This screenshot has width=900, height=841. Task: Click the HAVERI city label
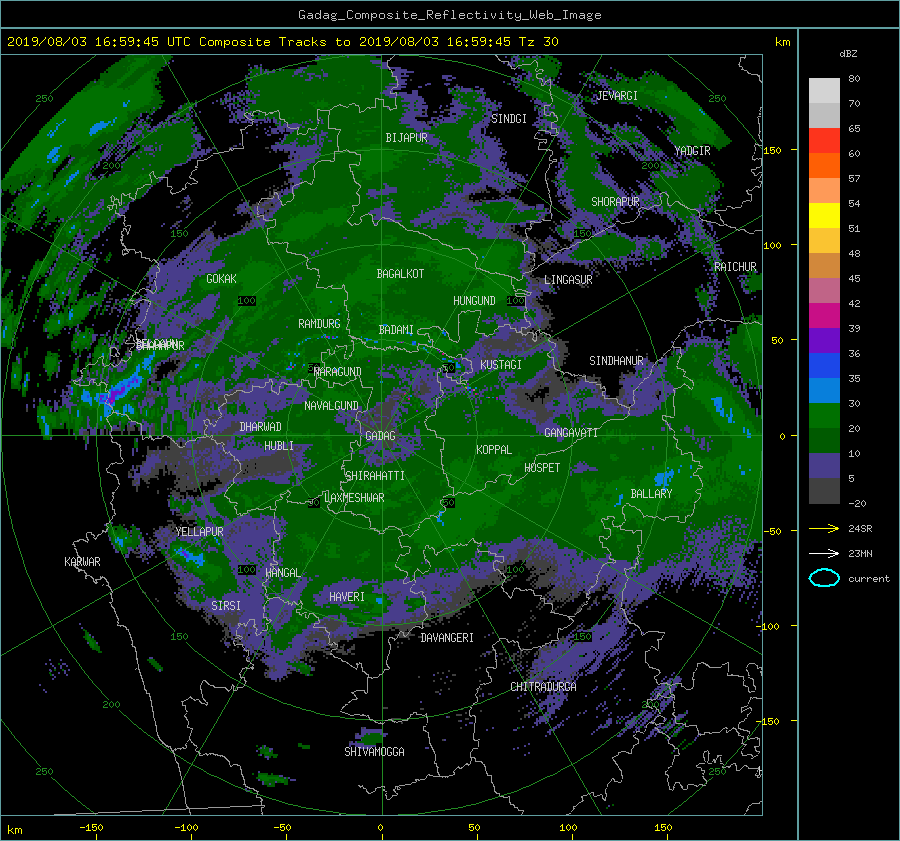click(x=347, y=597)
